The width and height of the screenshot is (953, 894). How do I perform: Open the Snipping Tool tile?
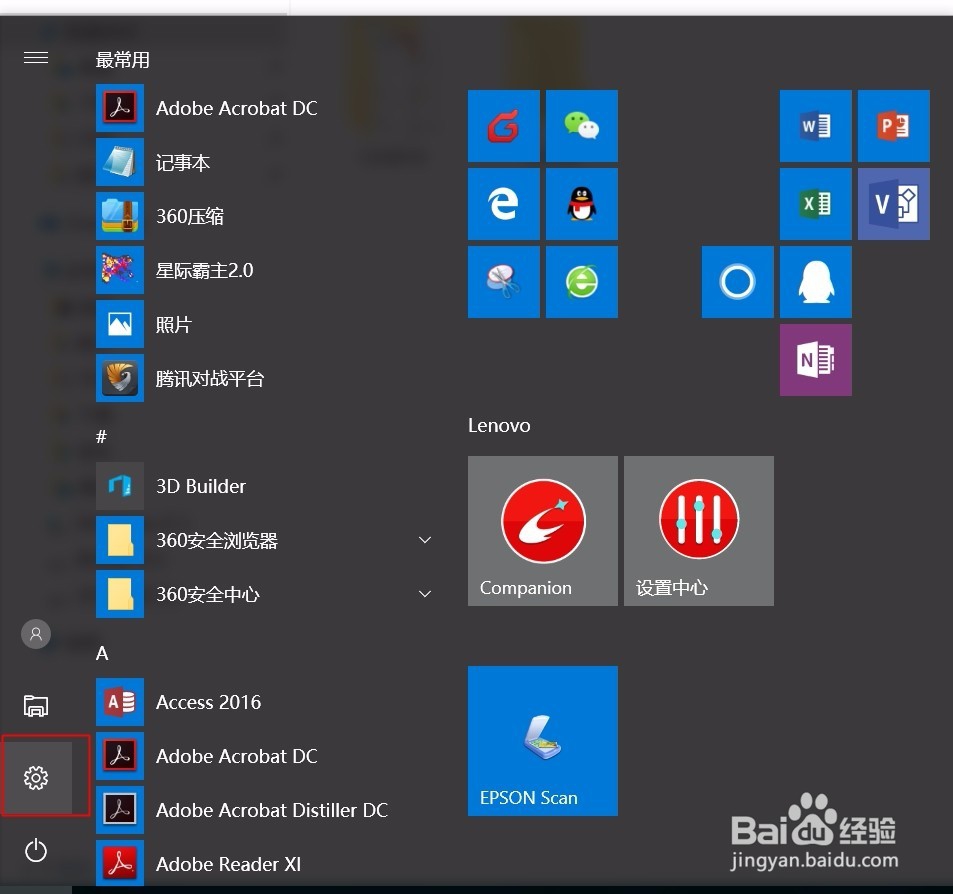[x=504, y=282]
